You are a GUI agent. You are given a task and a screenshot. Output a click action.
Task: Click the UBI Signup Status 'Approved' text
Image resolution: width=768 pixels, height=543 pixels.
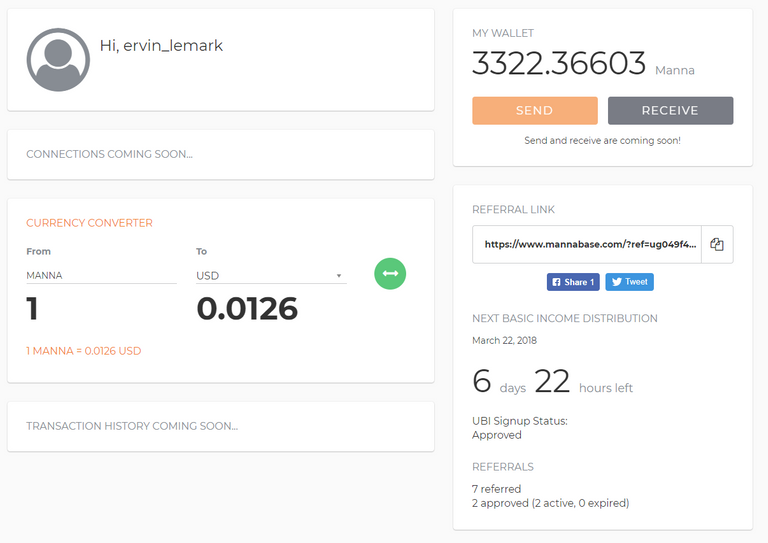click(x=497, y=435)
